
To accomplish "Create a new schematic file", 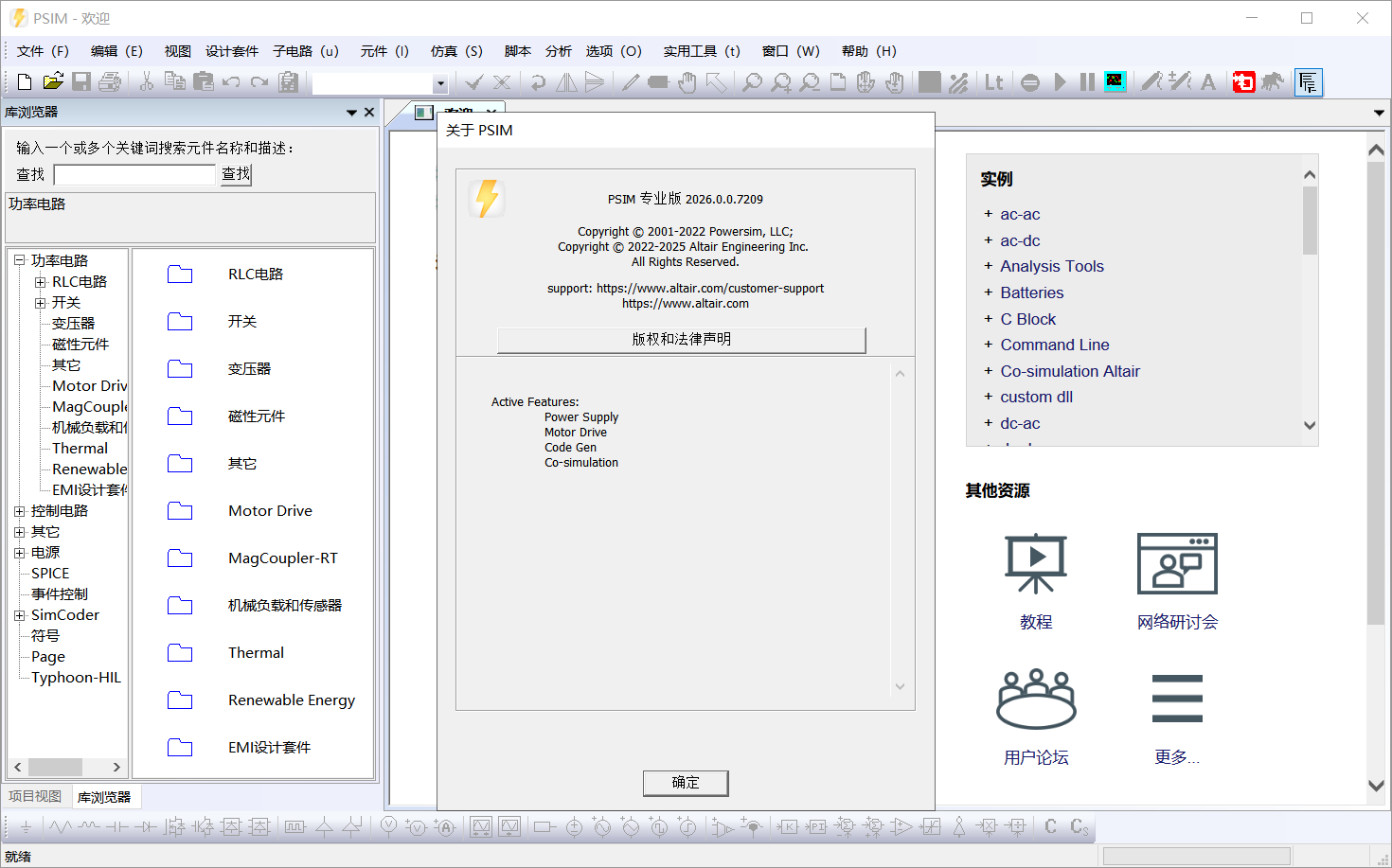I will (25, 82).
